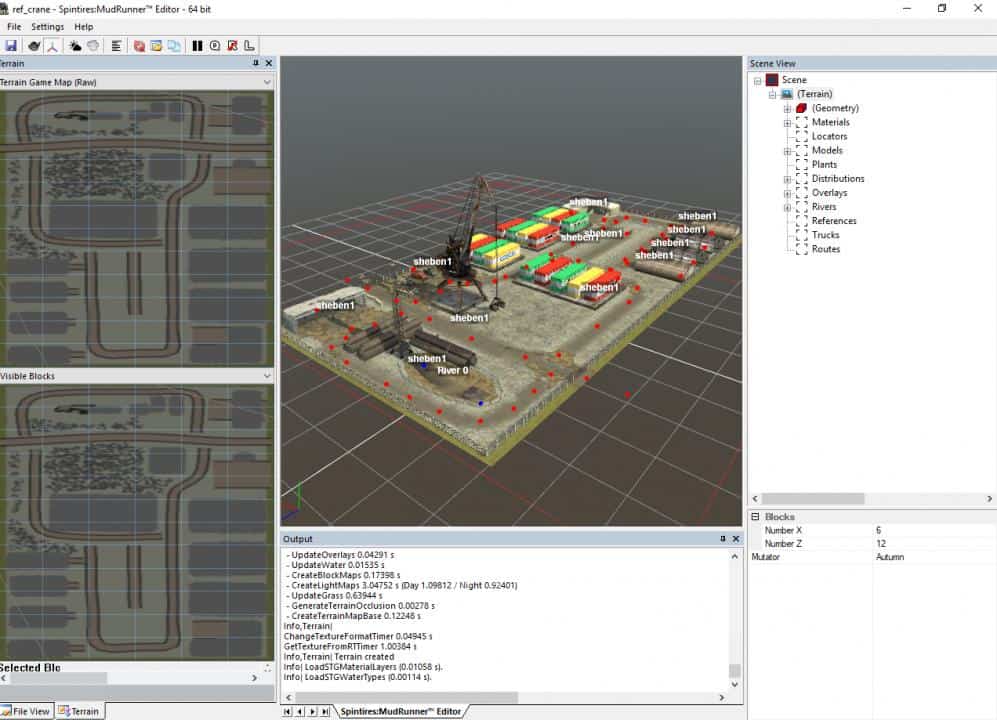Collapse the Blocks property group

(x=755, y=517)
